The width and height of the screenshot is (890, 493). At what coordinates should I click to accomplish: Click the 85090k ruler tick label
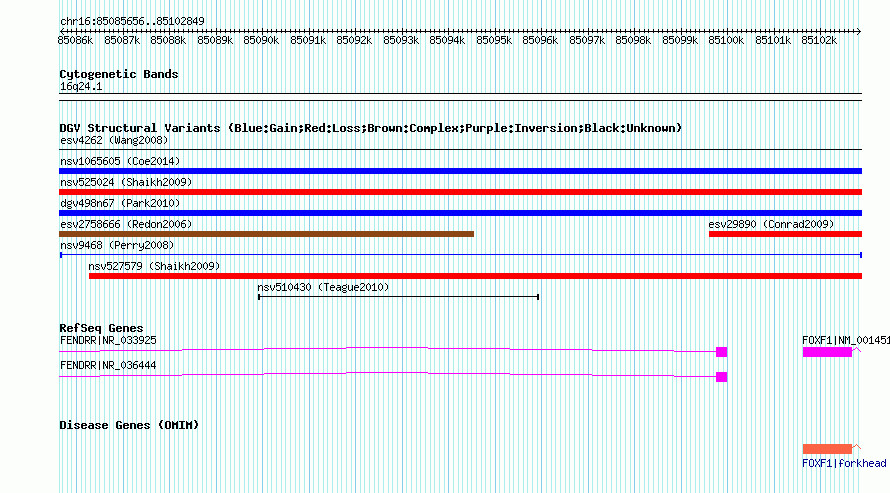(x=261, y=40)
